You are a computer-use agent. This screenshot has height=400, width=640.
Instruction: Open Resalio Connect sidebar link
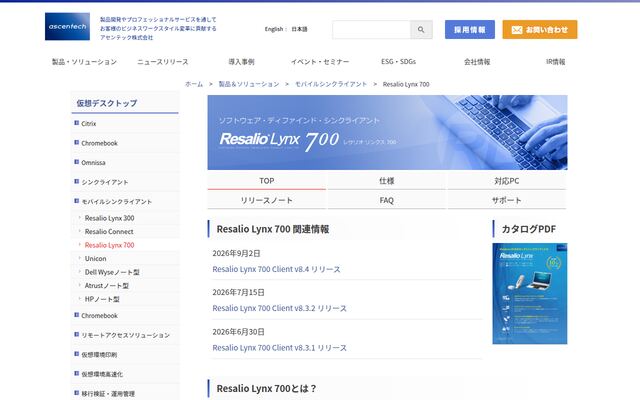point(109,231)
